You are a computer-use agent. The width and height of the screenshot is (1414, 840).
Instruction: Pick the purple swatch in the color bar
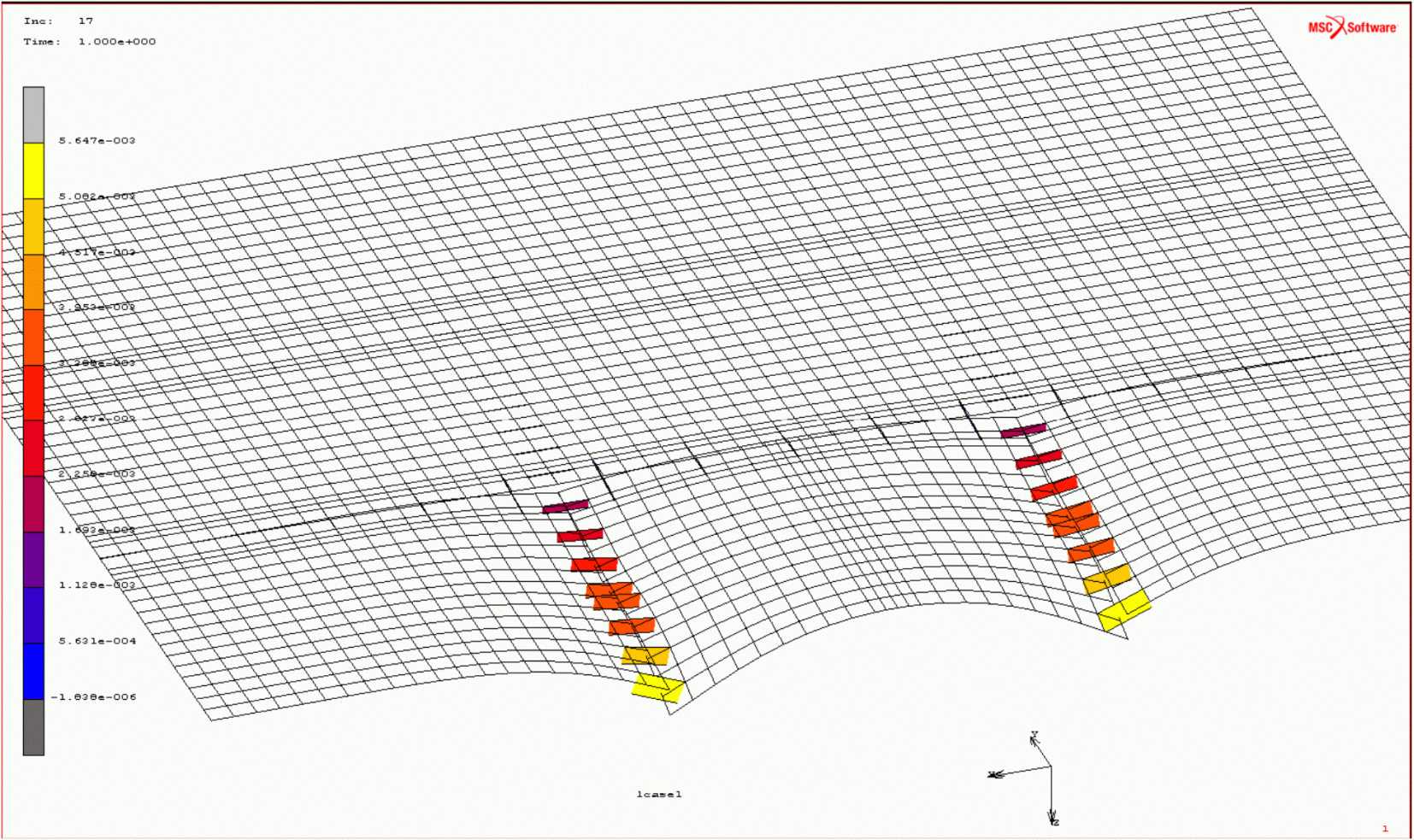click(x=33, y=560)
